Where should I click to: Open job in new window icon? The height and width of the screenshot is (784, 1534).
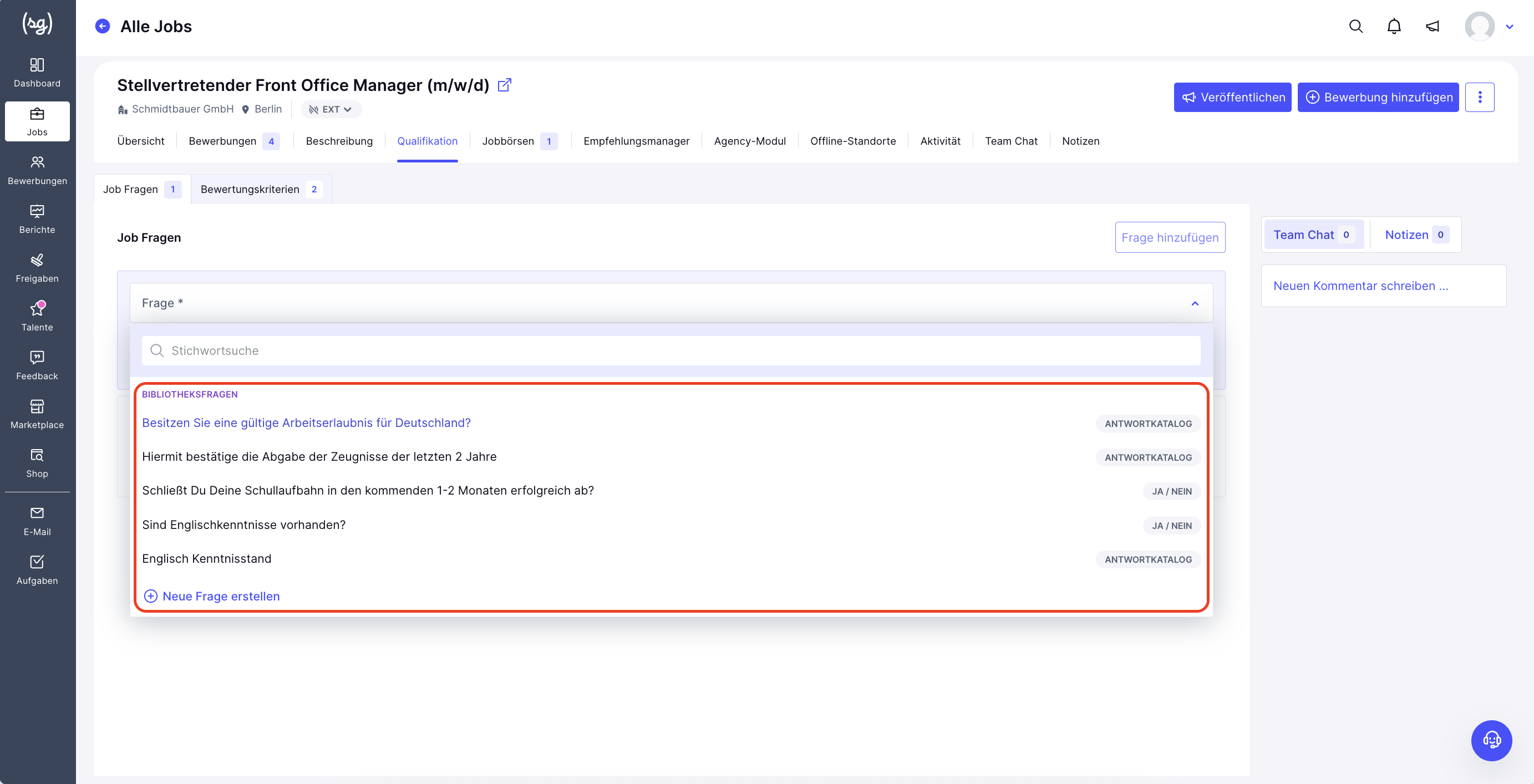504,85
